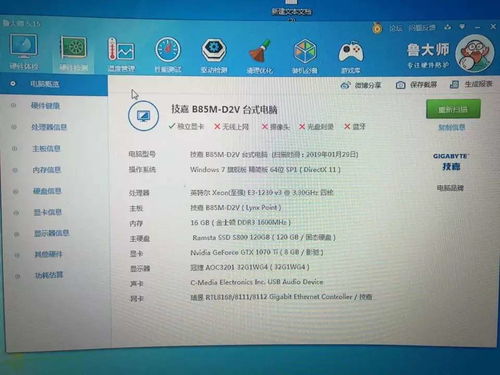The image size is (500, 375).
Task: Click the gold medal icon near 论坛
Action: (x=377, y=28)
